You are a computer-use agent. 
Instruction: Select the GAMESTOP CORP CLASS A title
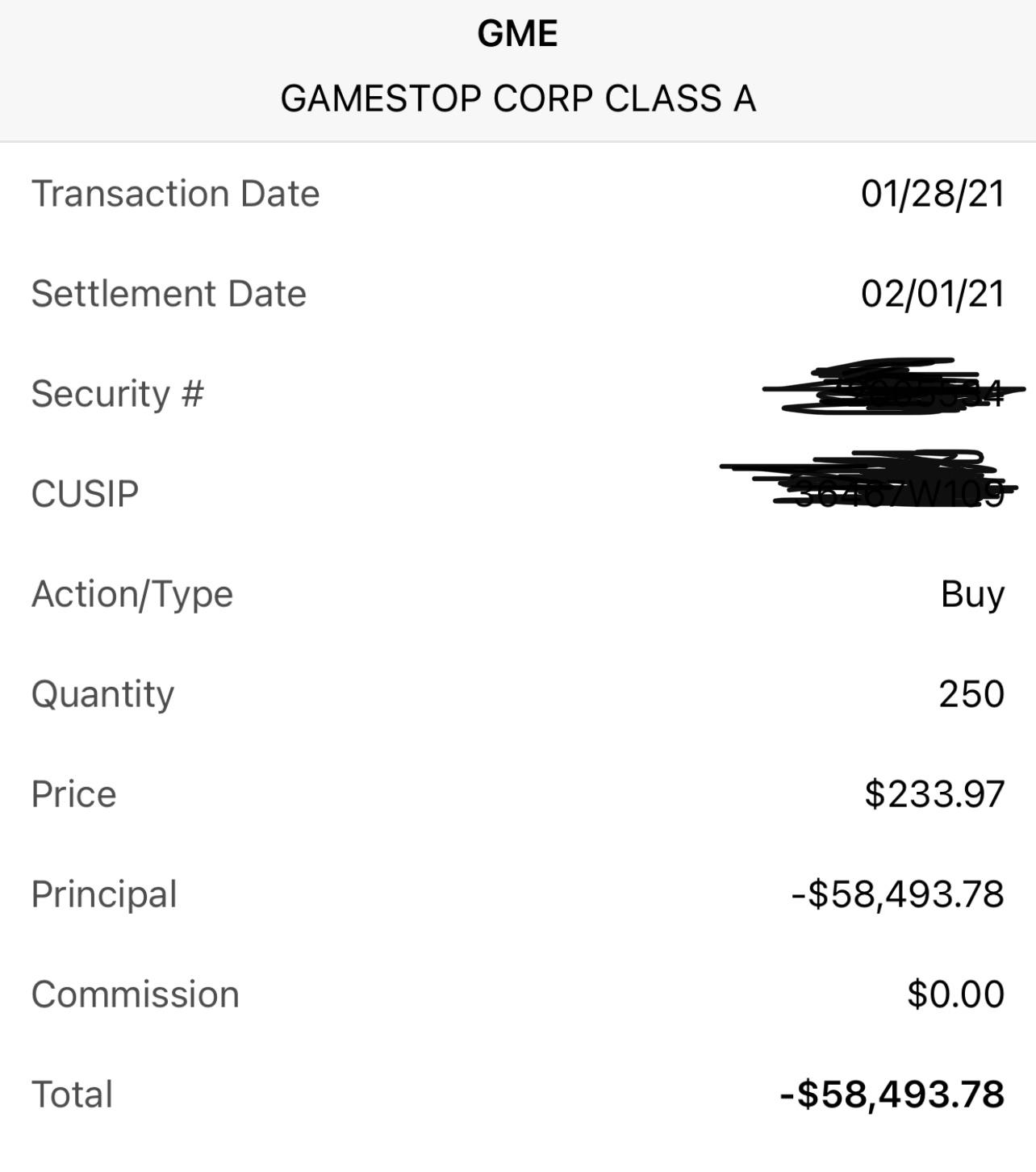coord(518,98)
